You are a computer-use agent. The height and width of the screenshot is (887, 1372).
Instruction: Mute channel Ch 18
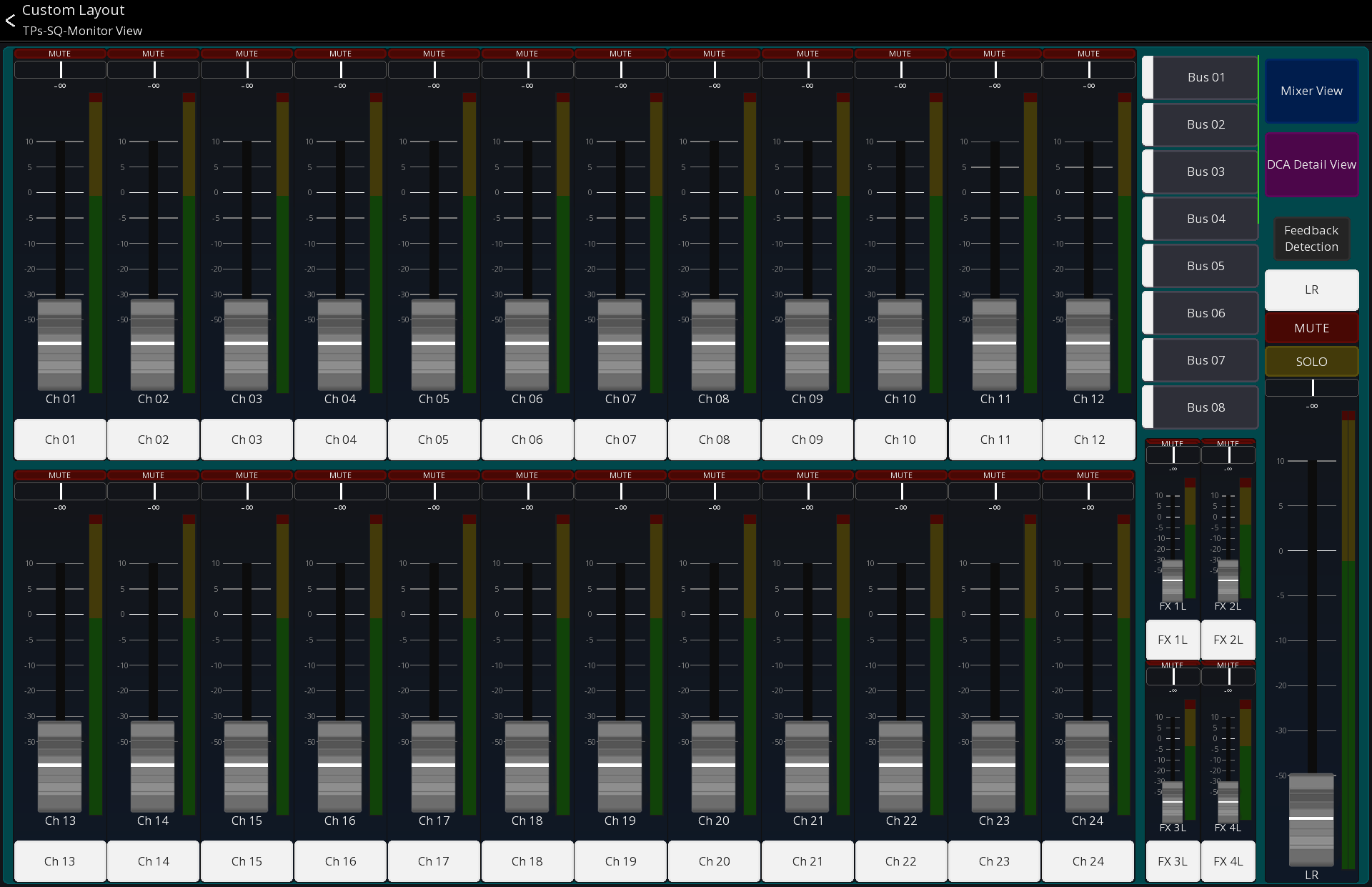[527, 475]
